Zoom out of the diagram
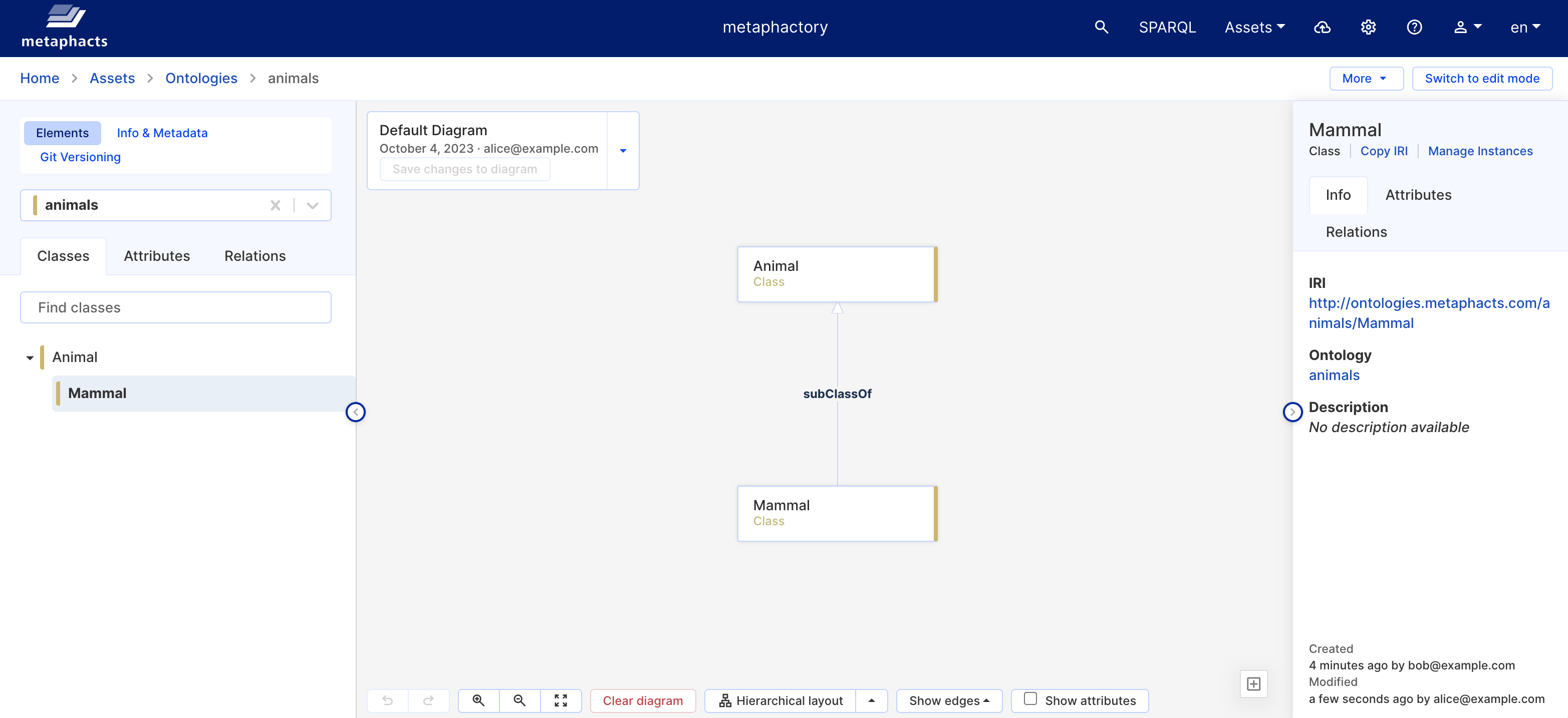Viewport: 1568px width, 718px height. point(519,700)
